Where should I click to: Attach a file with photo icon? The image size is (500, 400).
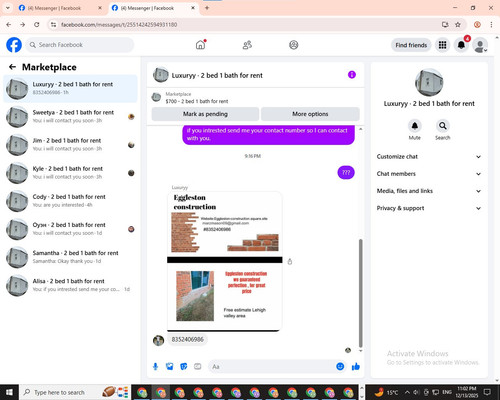point(169,367)
